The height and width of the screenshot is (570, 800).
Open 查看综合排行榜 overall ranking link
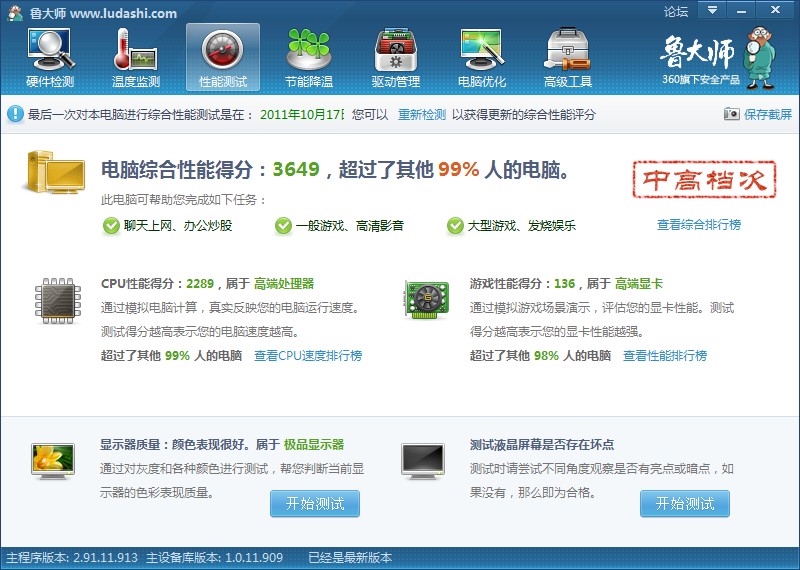tap(699, 225)
